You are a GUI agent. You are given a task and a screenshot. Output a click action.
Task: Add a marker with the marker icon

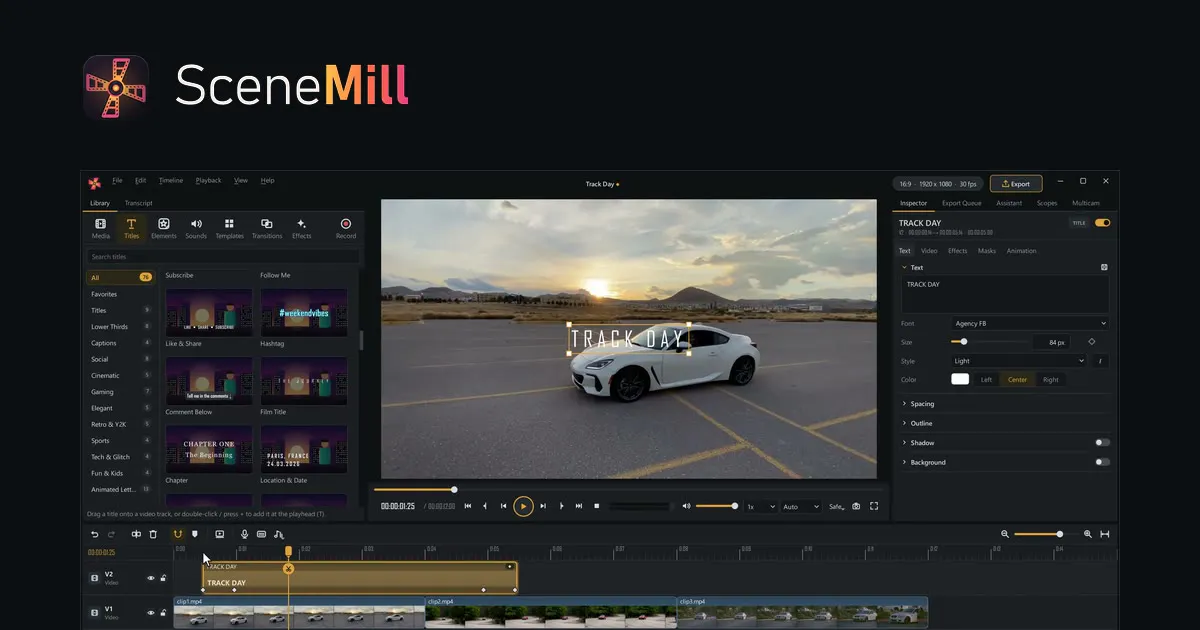(x=195, y=534)
